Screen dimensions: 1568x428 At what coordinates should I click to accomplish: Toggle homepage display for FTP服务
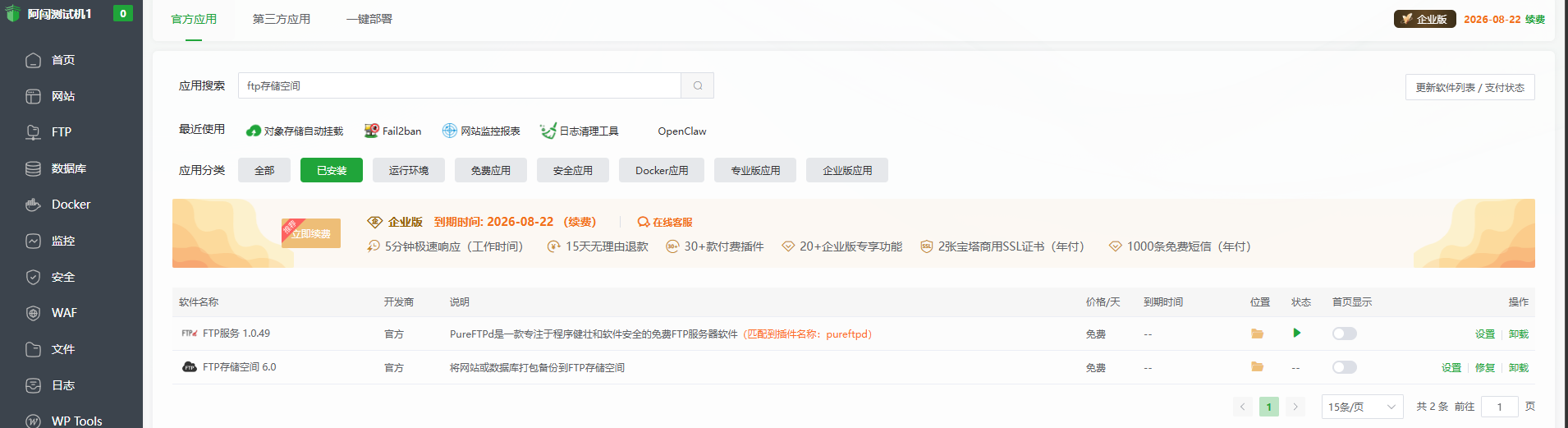click(x=1344, y=334)
